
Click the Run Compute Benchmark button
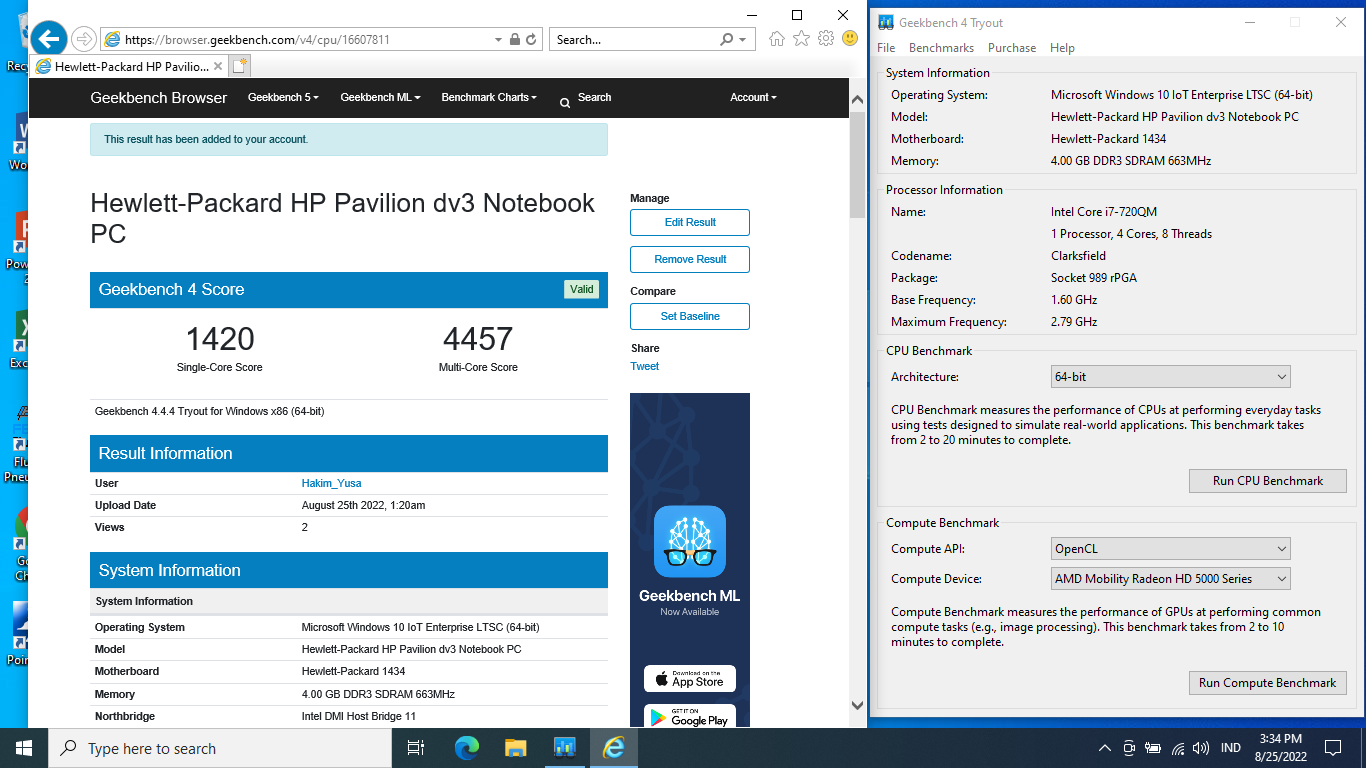tap(1267, 683)
